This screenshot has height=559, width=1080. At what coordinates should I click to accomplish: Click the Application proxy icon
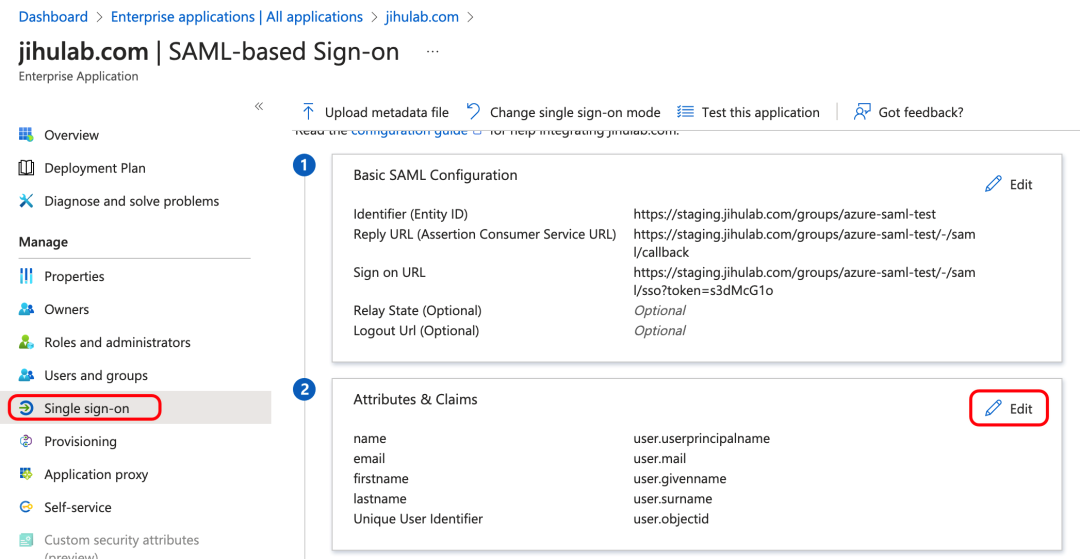(26, 474)
